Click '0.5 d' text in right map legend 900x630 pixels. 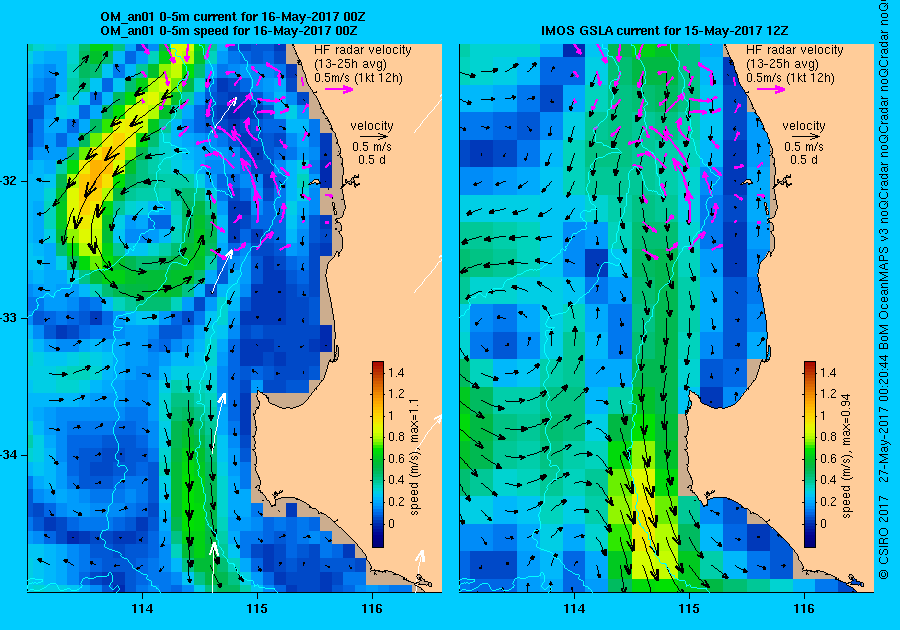(804, 160)
